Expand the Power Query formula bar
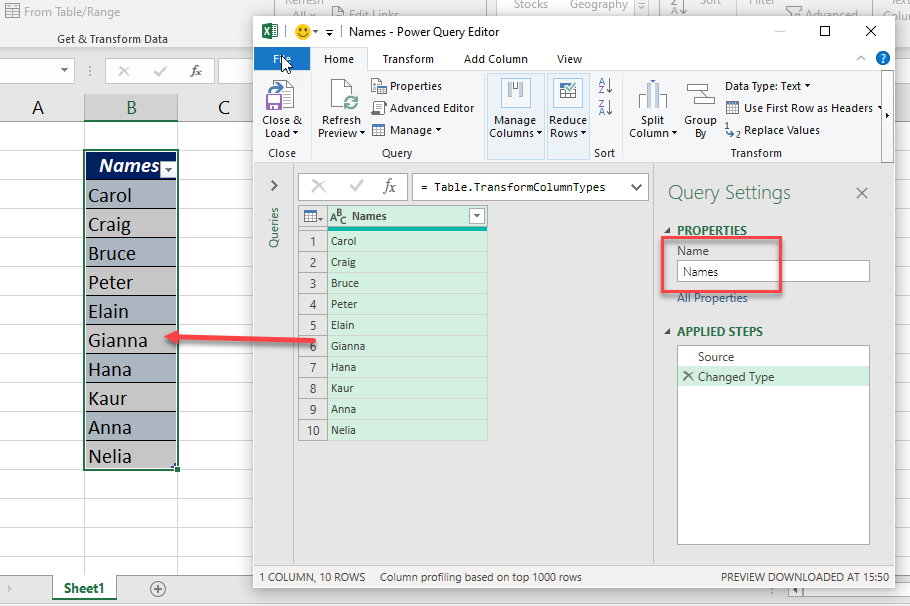The image size is (910, 606). click(637, 187)
